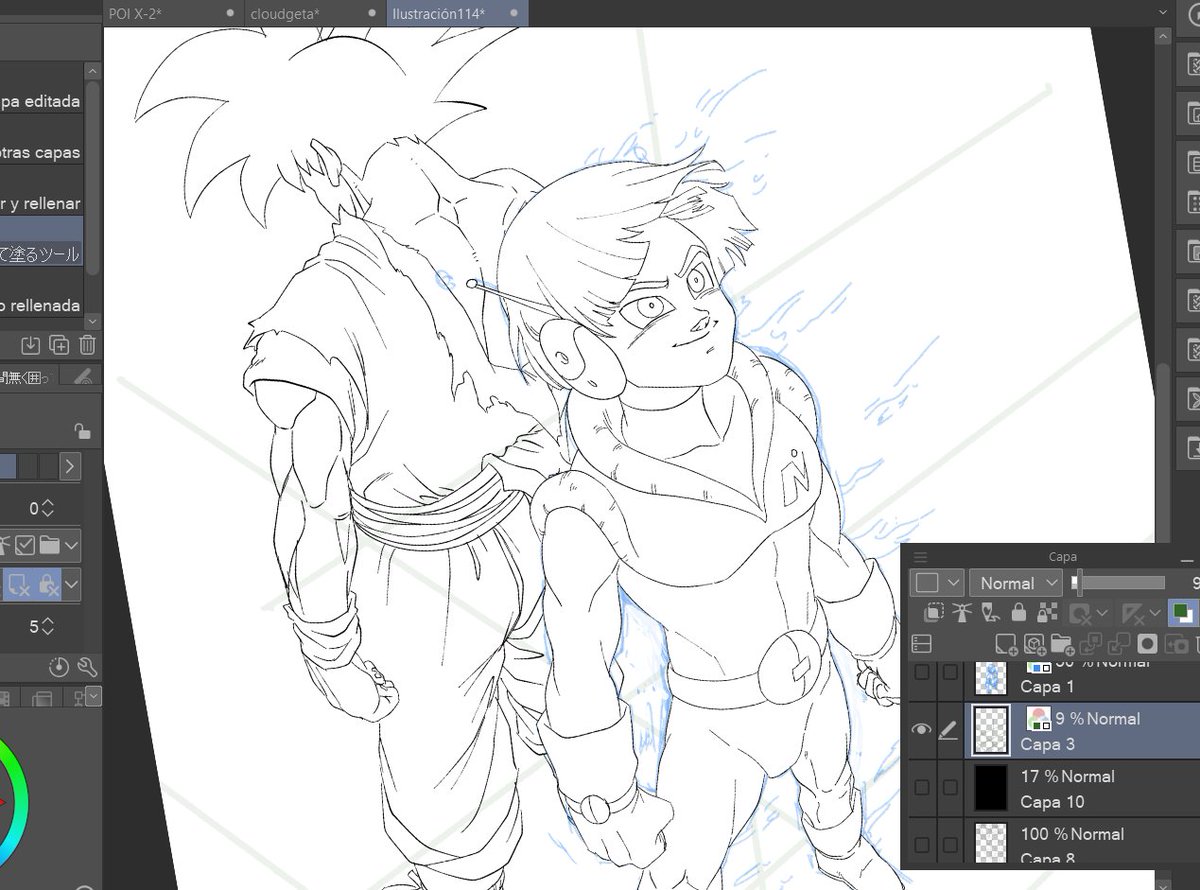Click merge with layer below icon
This screenshot has width=1200, height=890.
click(x=1119, y=645)
